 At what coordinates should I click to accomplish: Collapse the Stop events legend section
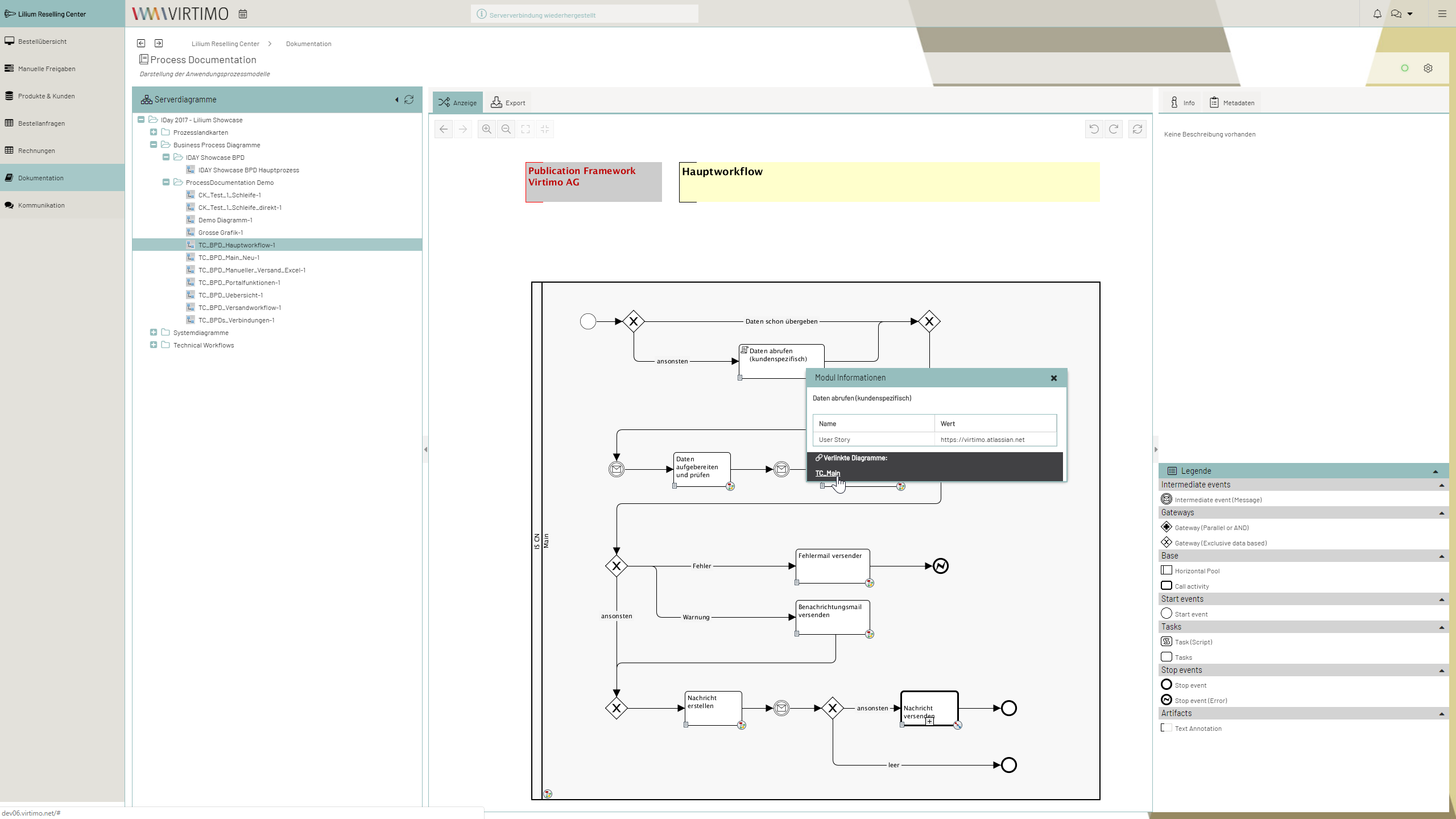[x=1442, y=671]
